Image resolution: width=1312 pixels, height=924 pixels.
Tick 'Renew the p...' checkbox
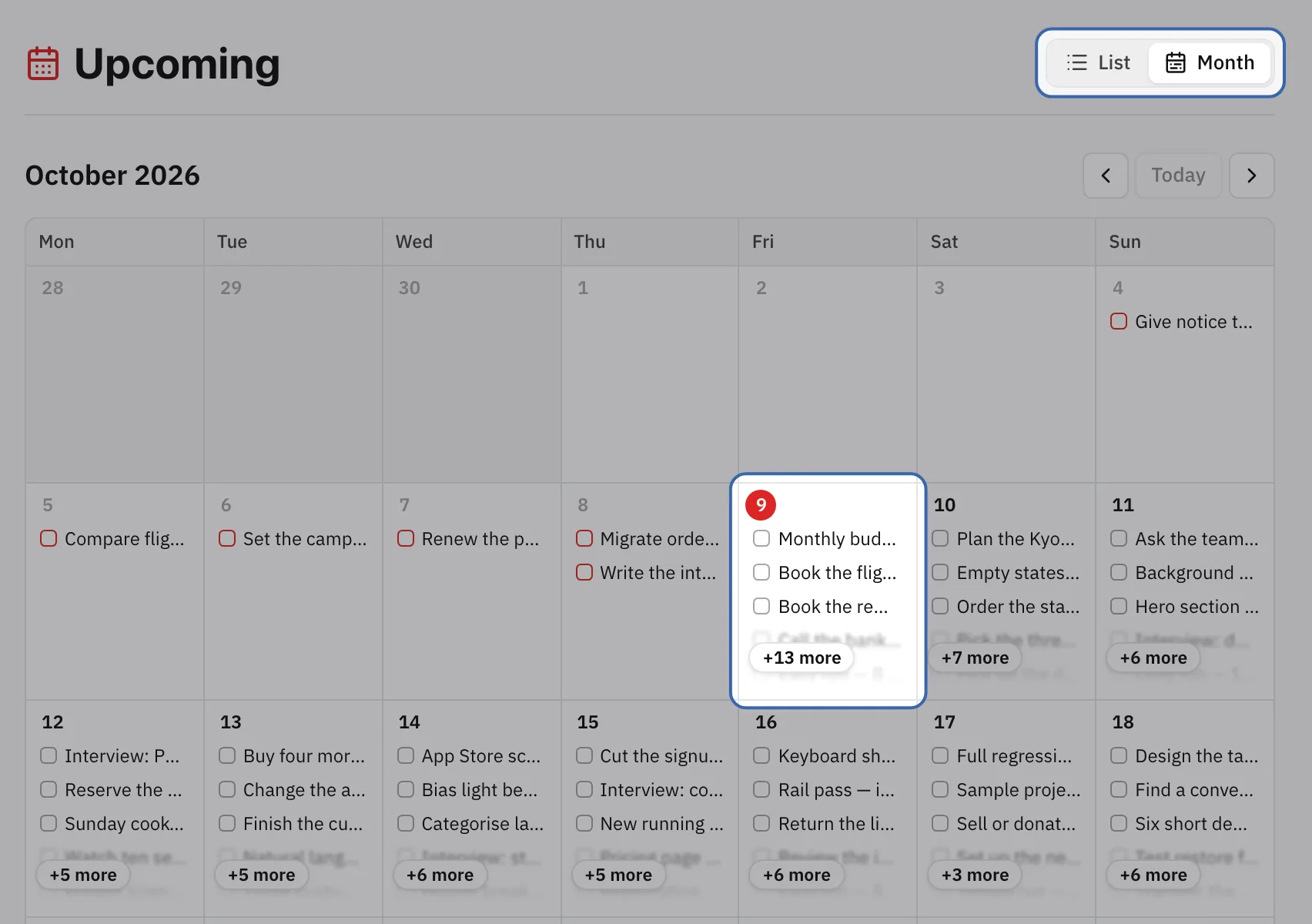406,538
